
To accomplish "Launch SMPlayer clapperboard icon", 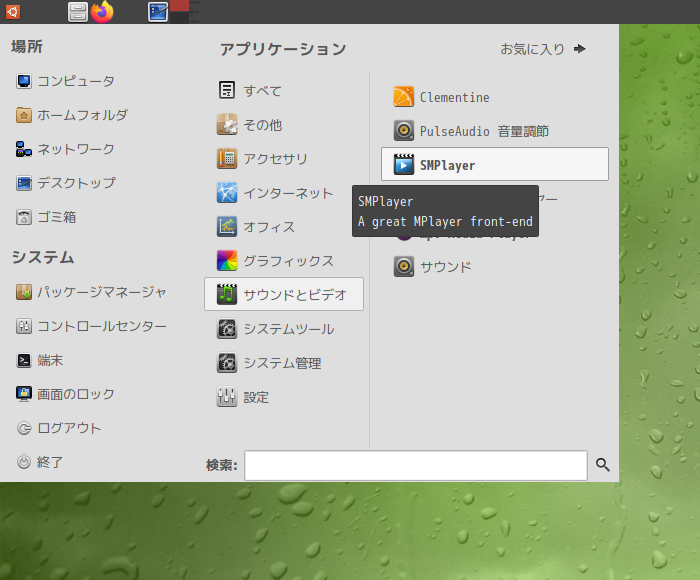I will (x=404, y=165).
